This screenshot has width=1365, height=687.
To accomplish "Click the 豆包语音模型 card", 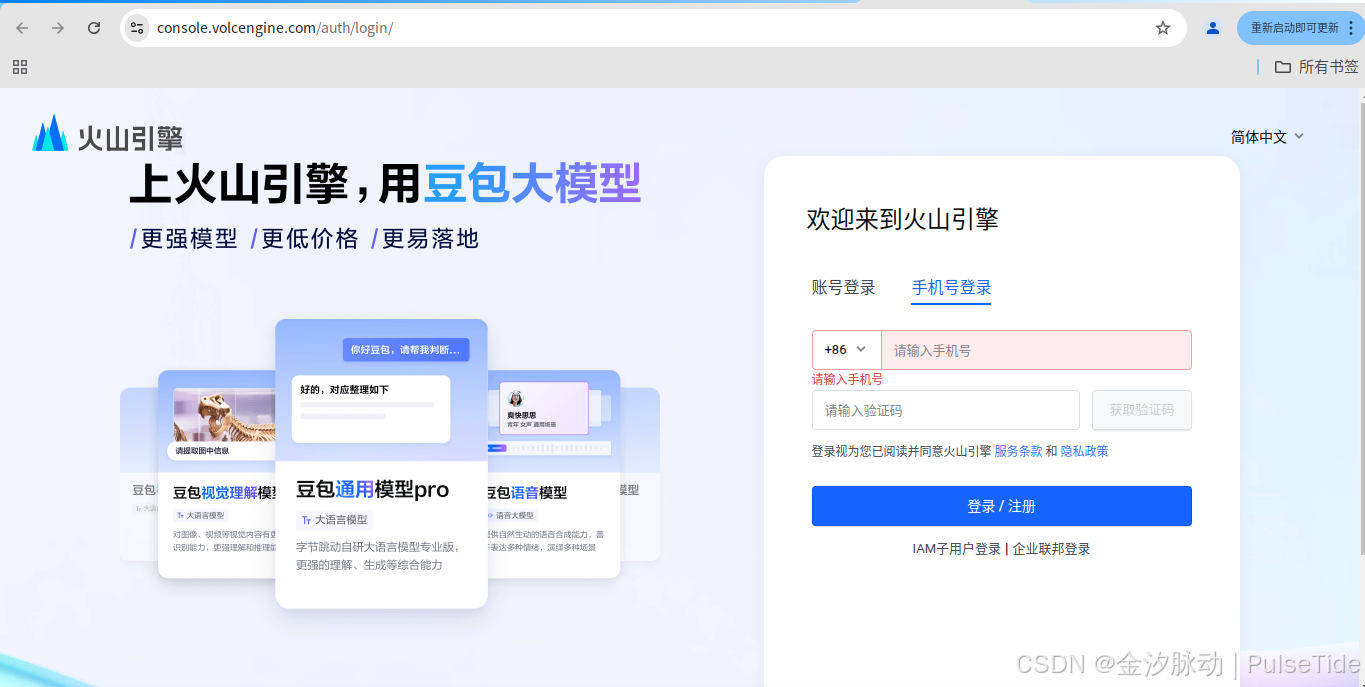I will (554, 474).
